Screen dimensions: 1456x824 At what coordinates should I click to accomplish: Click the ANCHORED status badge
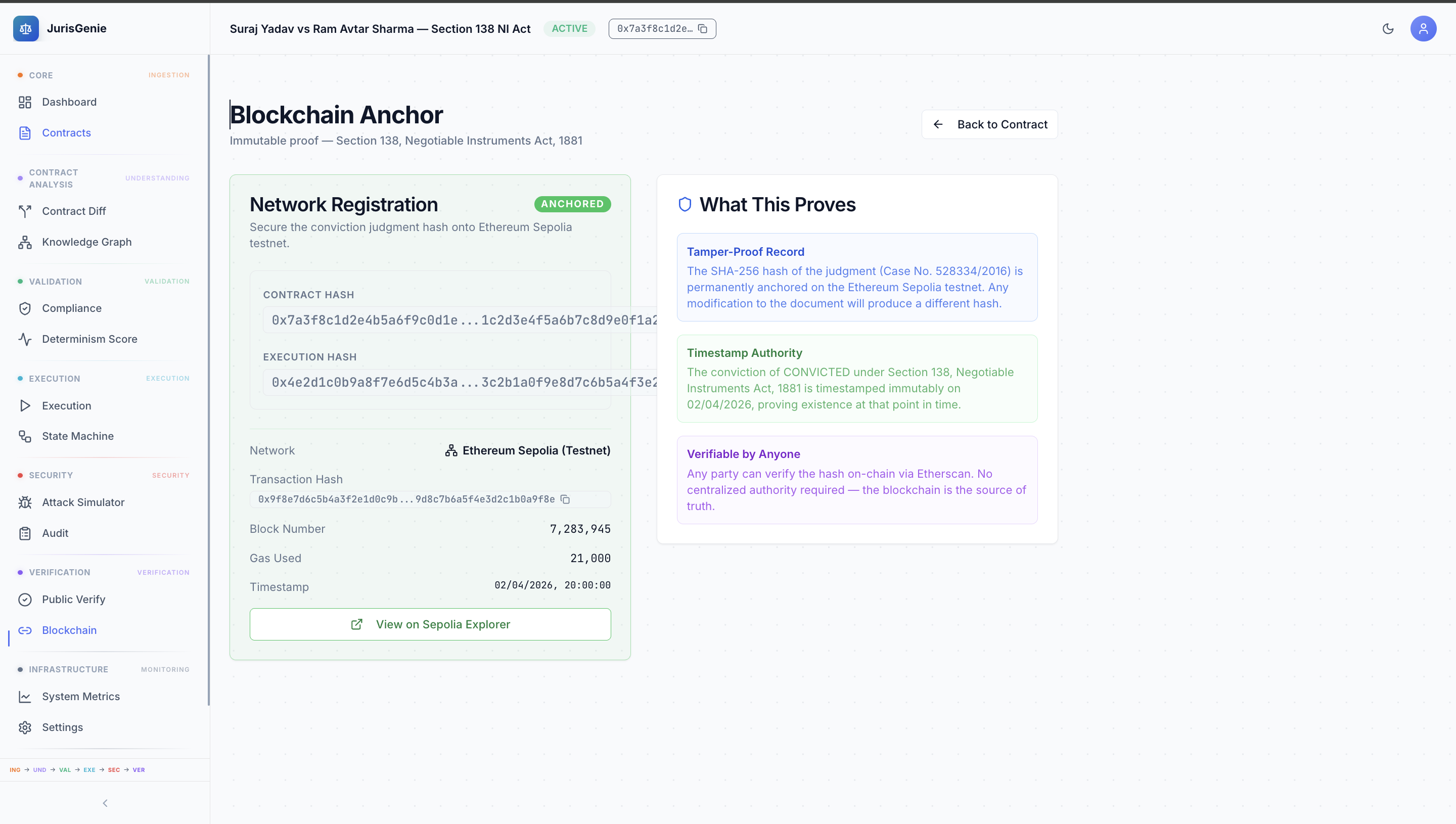[572, 204]
